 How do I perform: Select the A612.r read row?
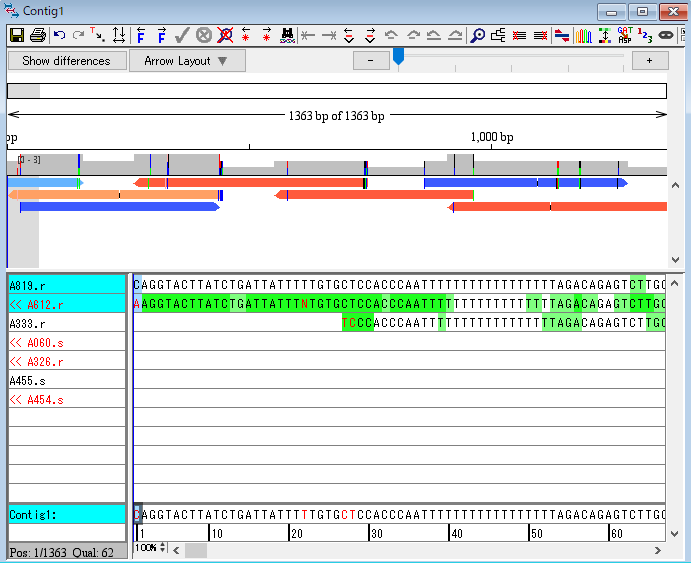(67, 304)
